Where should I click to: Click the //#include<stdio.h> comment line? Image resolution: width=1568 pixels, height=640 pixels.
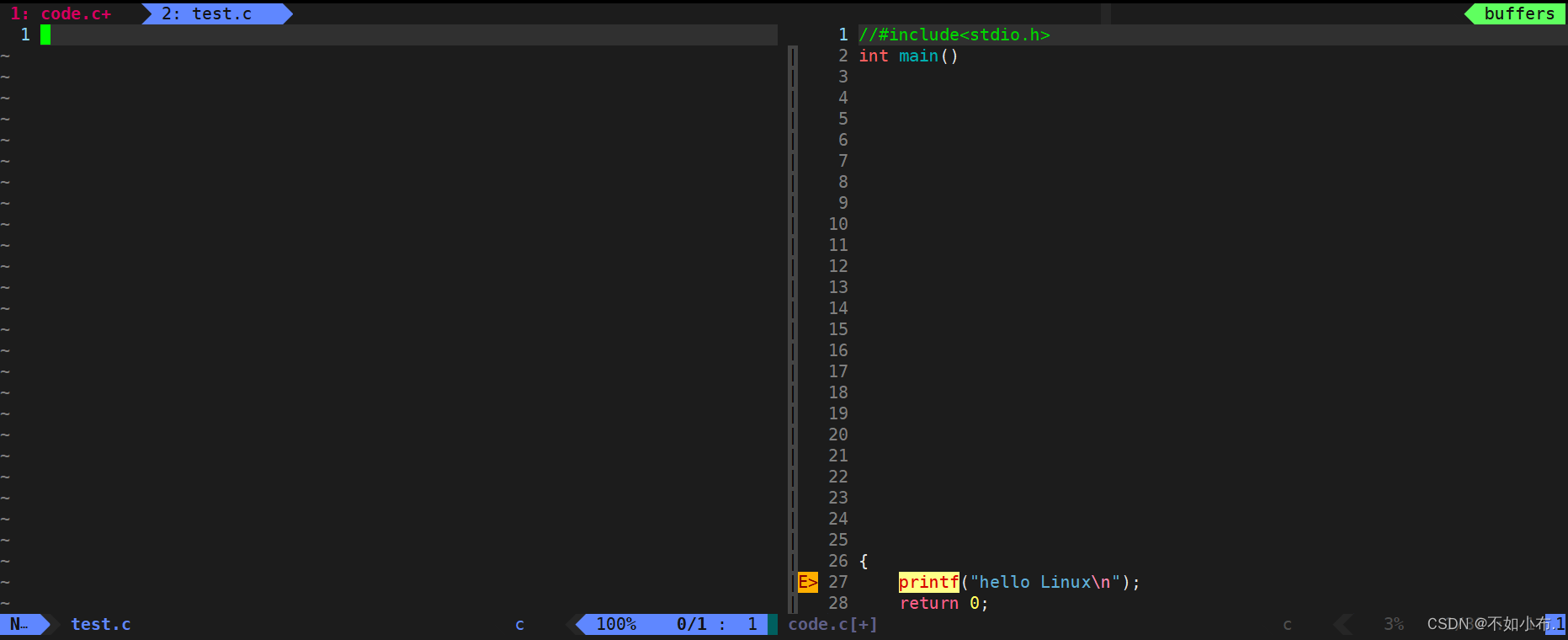tap(954, 35)
